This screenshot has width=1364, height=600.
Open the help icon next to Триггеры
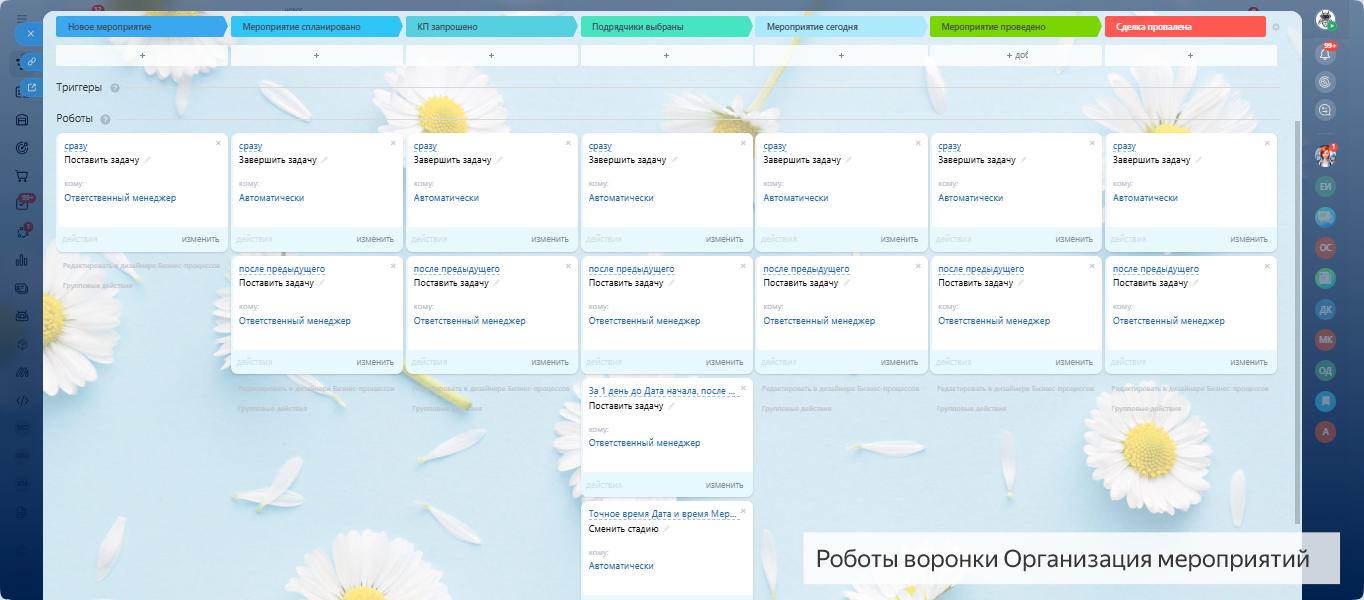pyautogui.click(x=115, y=88)
